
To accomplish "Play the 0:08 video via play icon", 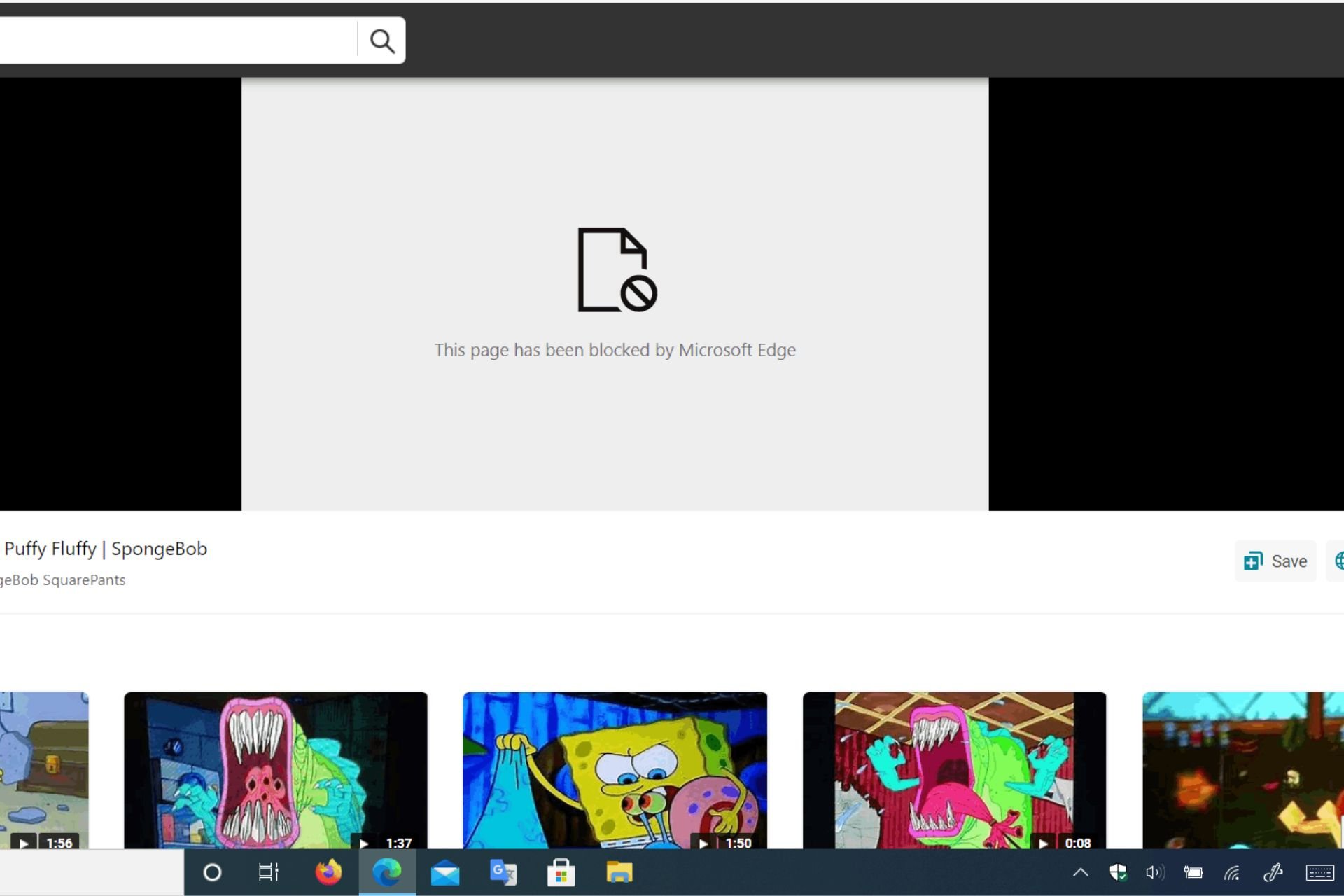I will (x=1042, y=843).
